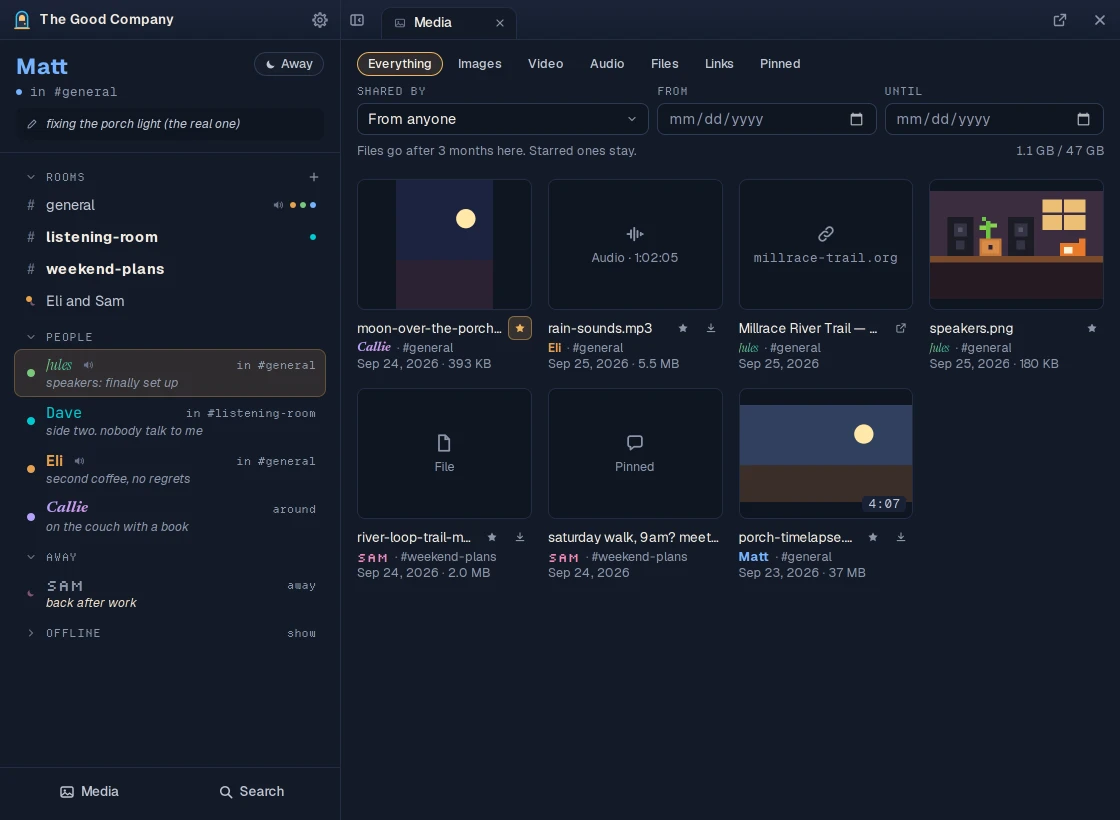Click The Good Company logo icon
This screenshot has height=820, width=1120.
[x=22, y=20]
